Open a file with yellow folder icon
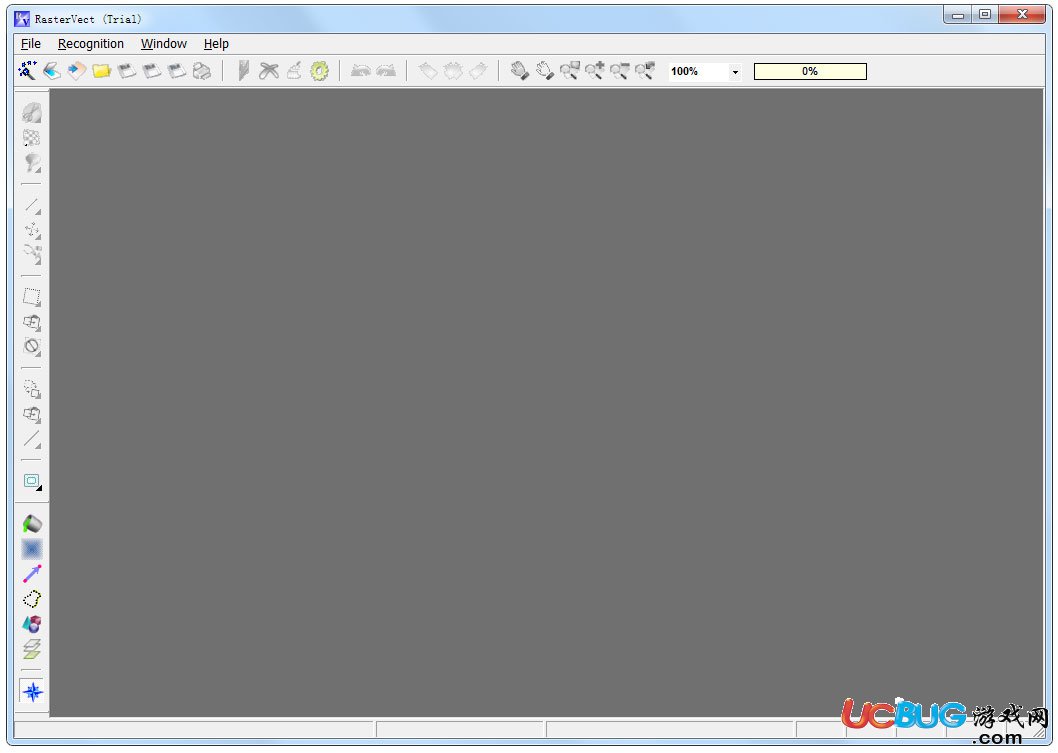This screenshot has width=1058, height=753. coord(102,70)
